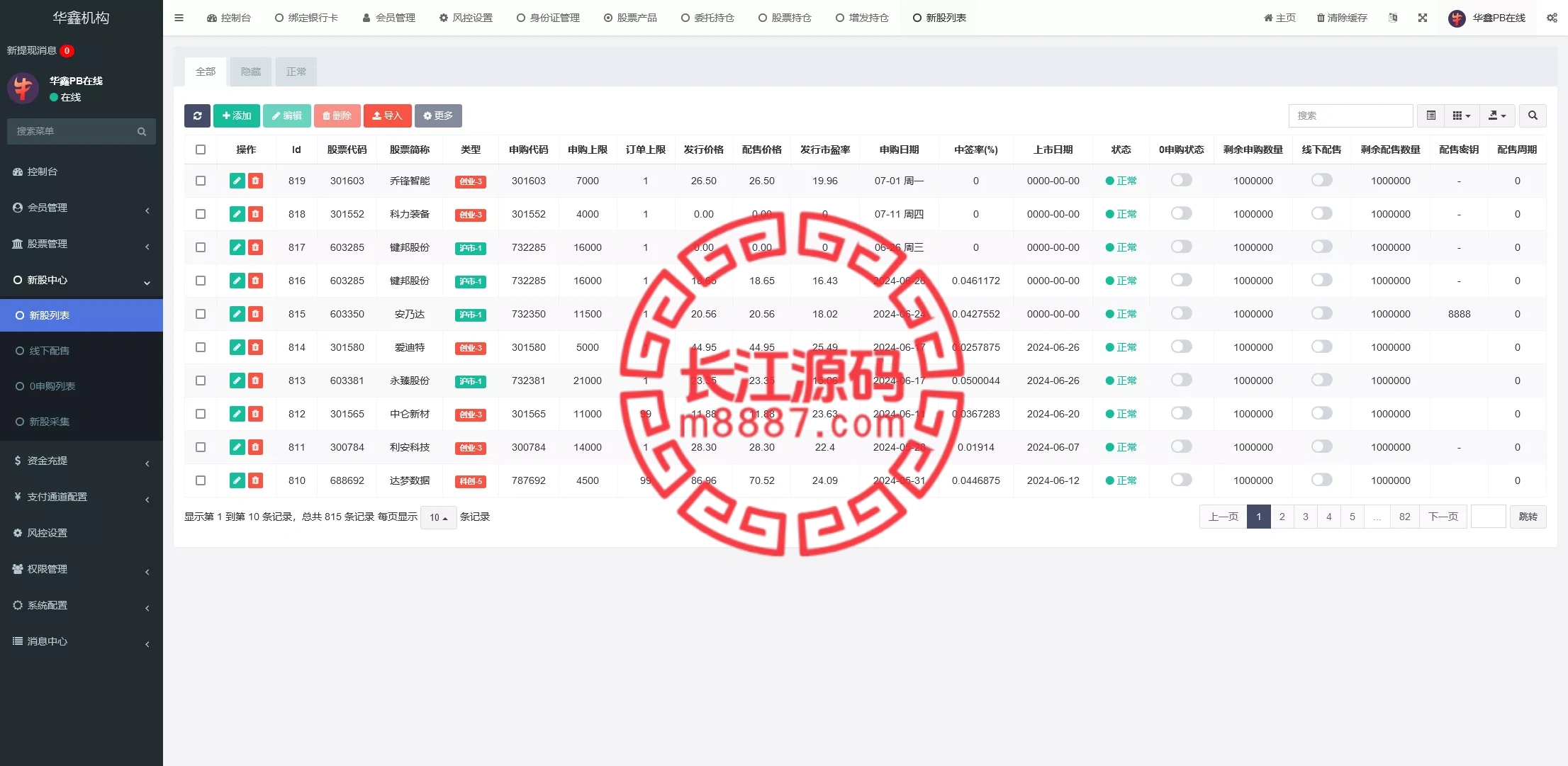Expand 权限管理 sidebar menu
Image resolution: width=1568 pixels, height=766 pixels.
[x=82, y=569]
